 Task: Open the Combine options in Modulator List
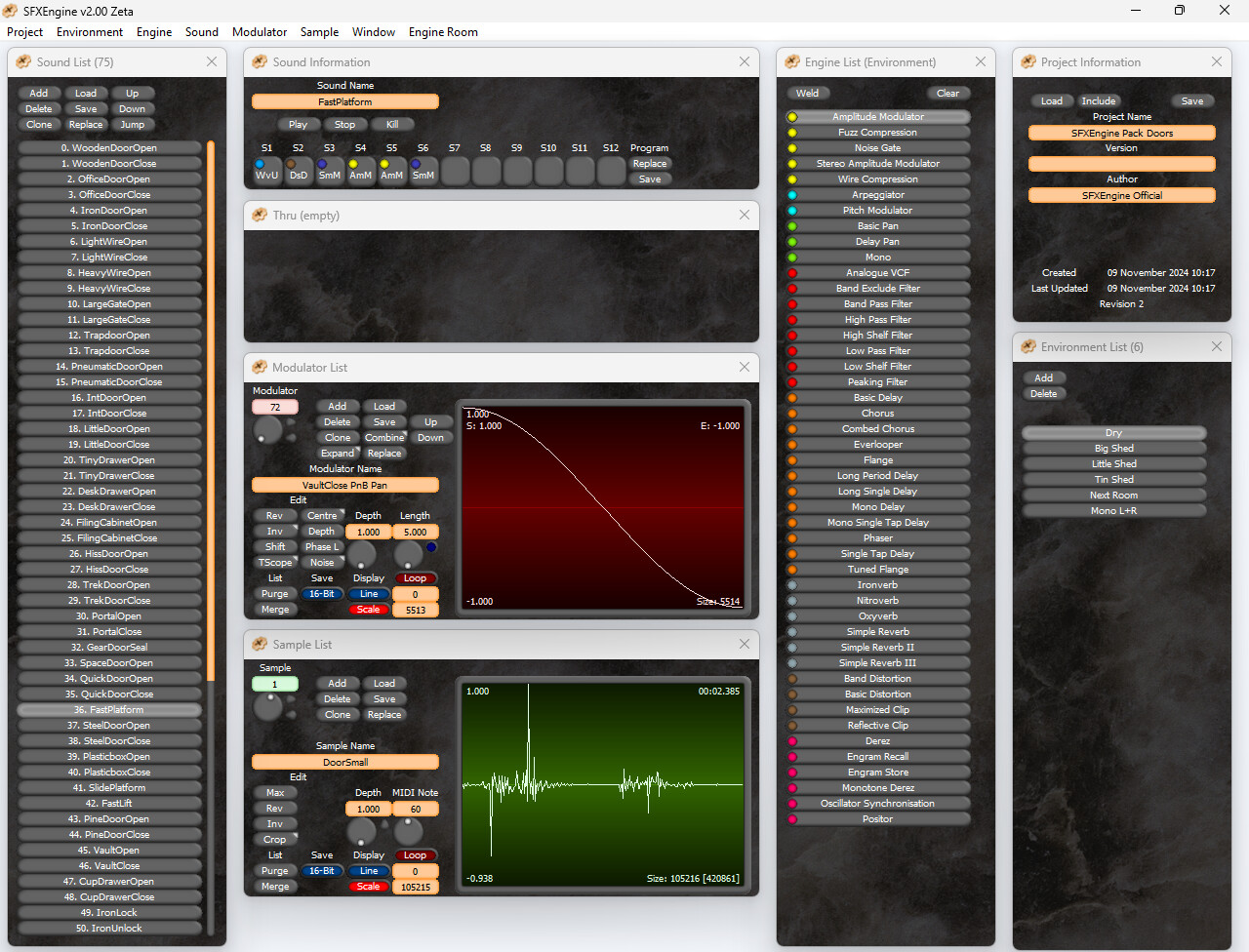(x=384, y=437)
